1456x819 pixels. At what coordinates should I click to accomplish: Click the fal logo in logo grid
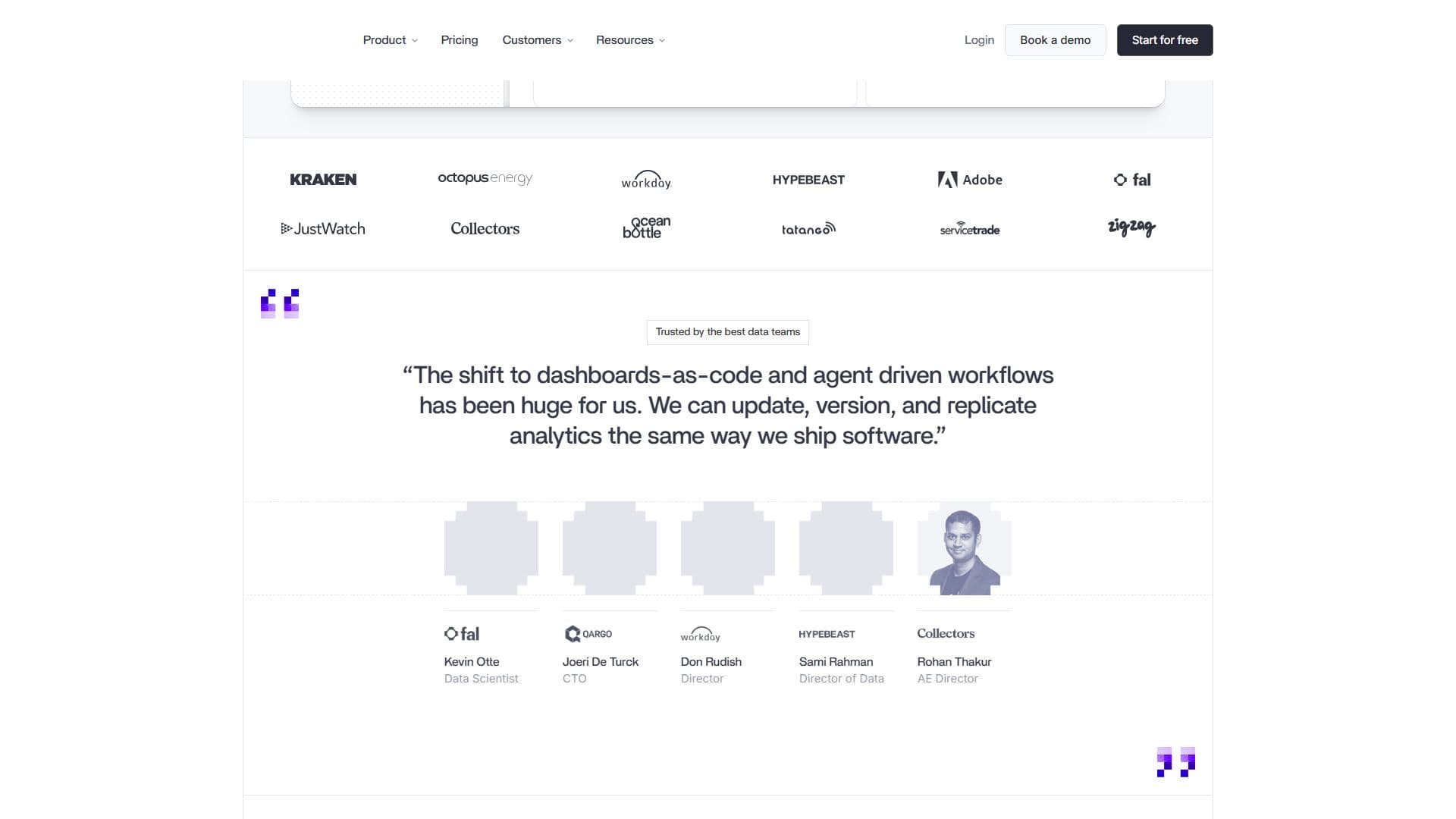(1132, 180)
